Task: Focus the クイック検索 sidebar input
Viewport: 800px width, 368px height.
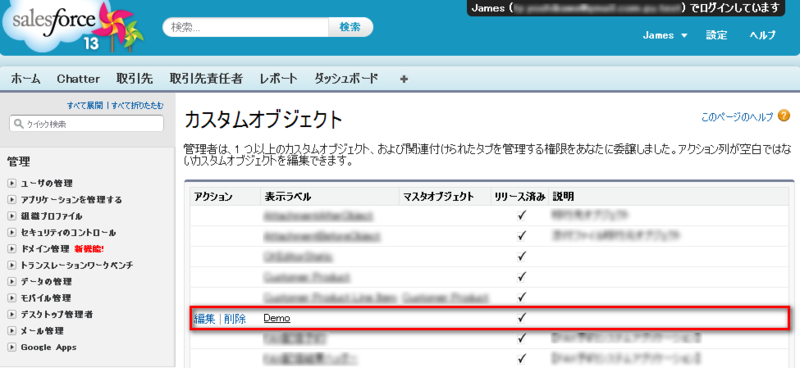Action: 86,124
